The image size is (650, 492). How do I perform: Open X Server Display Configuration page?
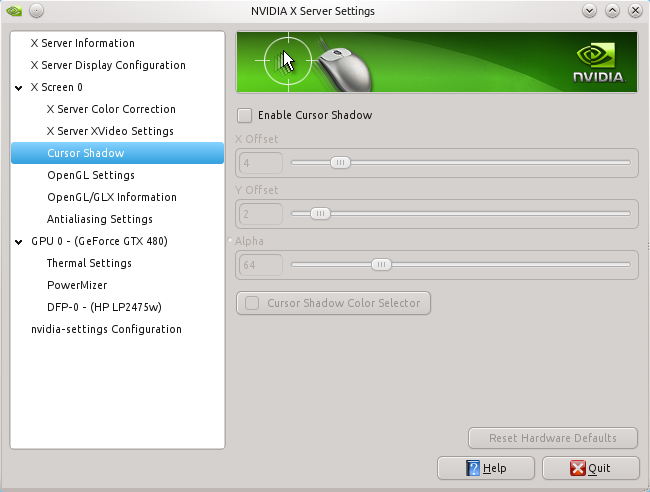tap(108, 65)
